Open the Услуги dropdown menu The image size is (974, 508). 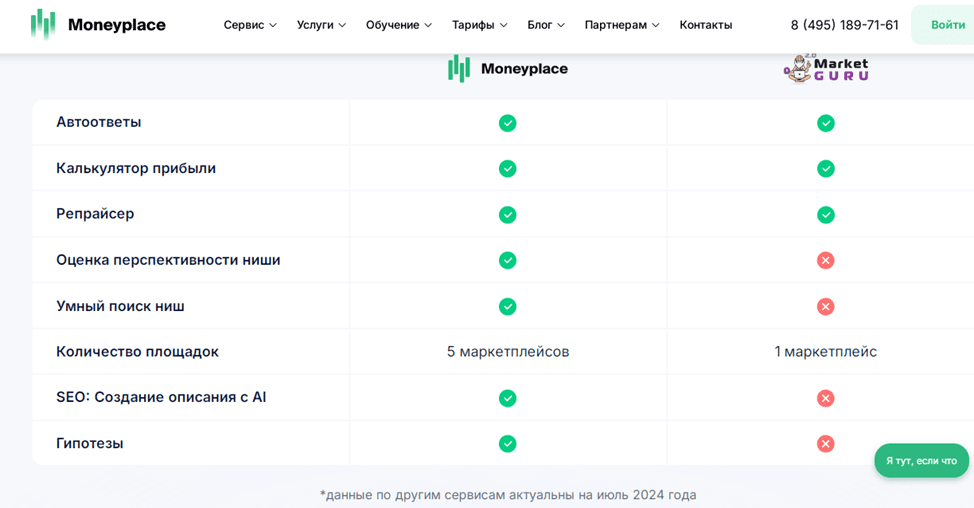pos(321,25)
